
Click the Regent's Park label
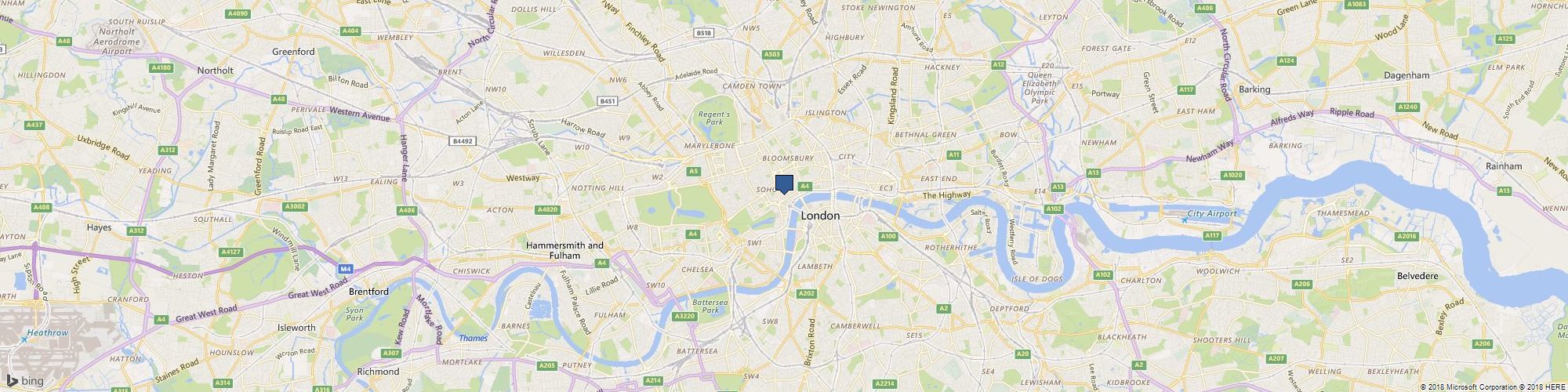(713, 118)
